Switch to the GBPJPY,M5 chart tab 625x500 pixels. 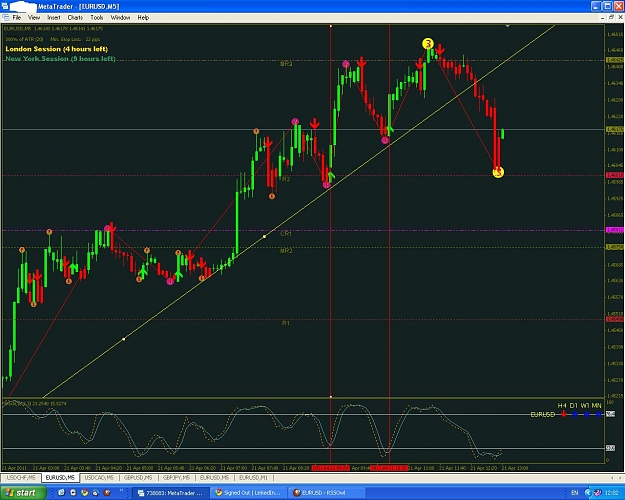pos(177,477)
